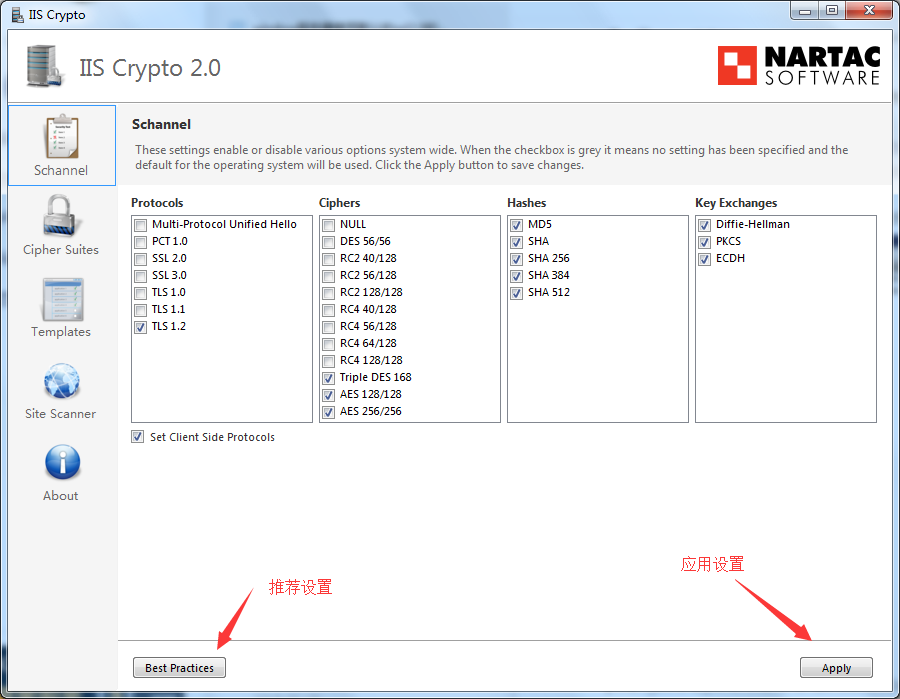Click the Best Practices button
The image size is (900, 699).
click(x=179, y=667)
